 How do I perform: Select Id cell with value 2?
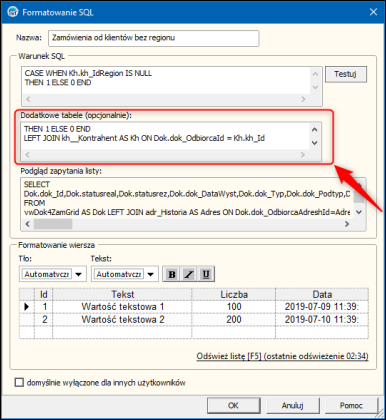tap(44, 319)
